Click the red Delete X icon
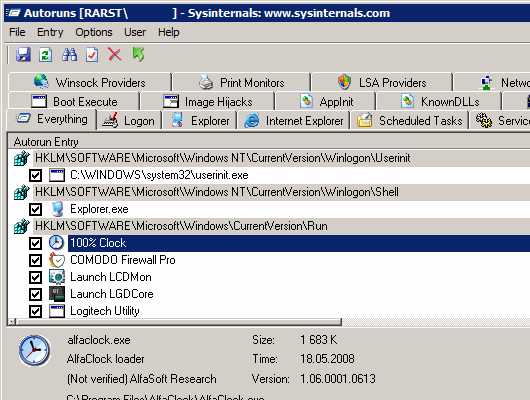 pyautogui.click(x=115, y=54)
